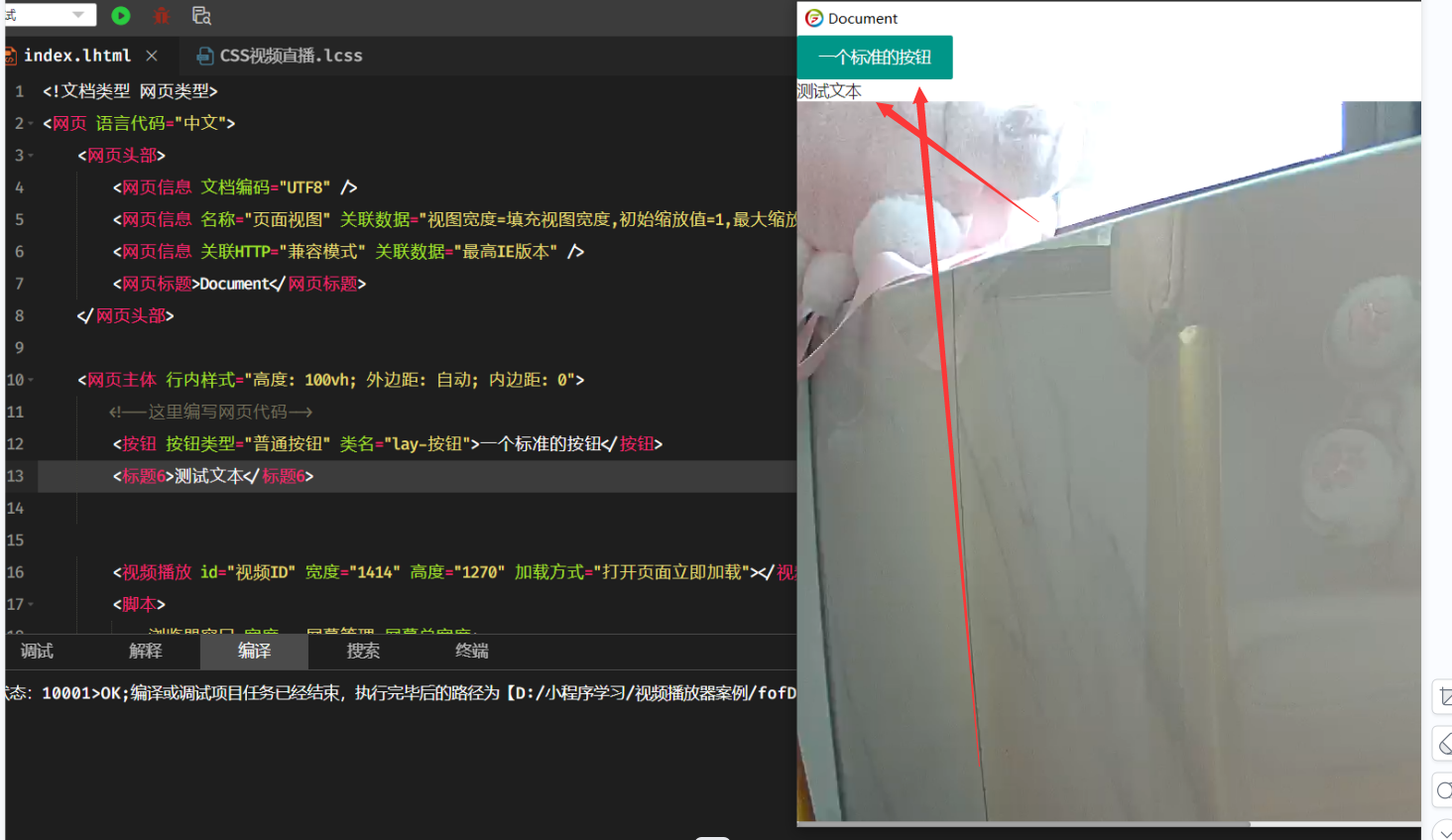Collapse the code fold at line 3

[31, 156]
